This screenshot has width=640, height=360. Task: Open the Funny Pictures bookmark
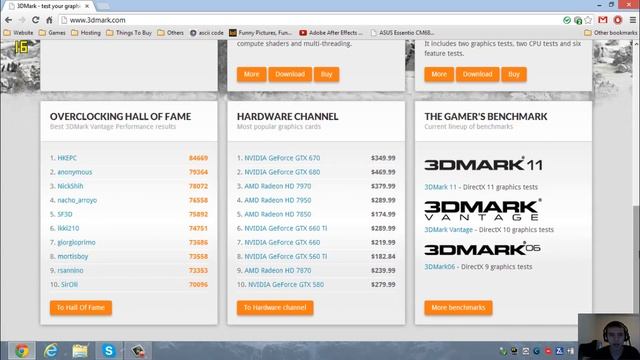click(261, 33)
